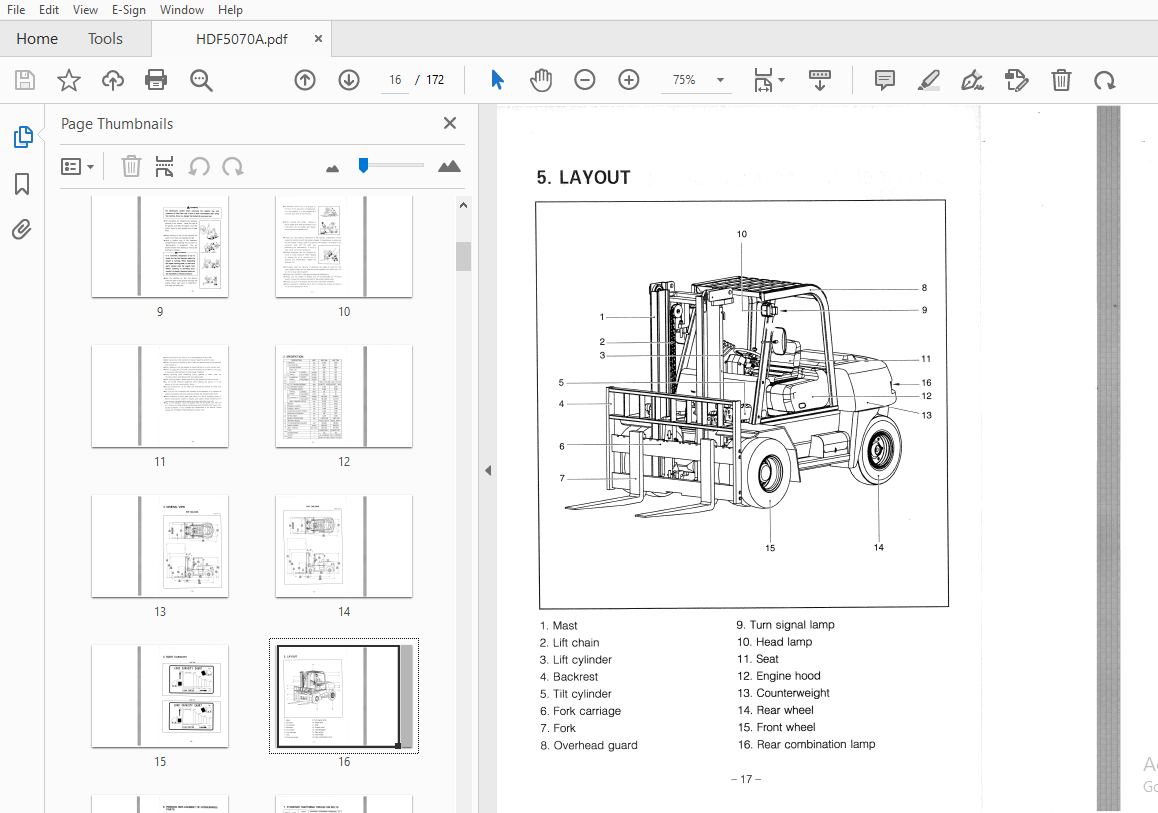Image resolution: width=1158 pixels, height=813 pixels.
Task: Collapse the navigation pane with arrow handle
Action: point(488,470)
